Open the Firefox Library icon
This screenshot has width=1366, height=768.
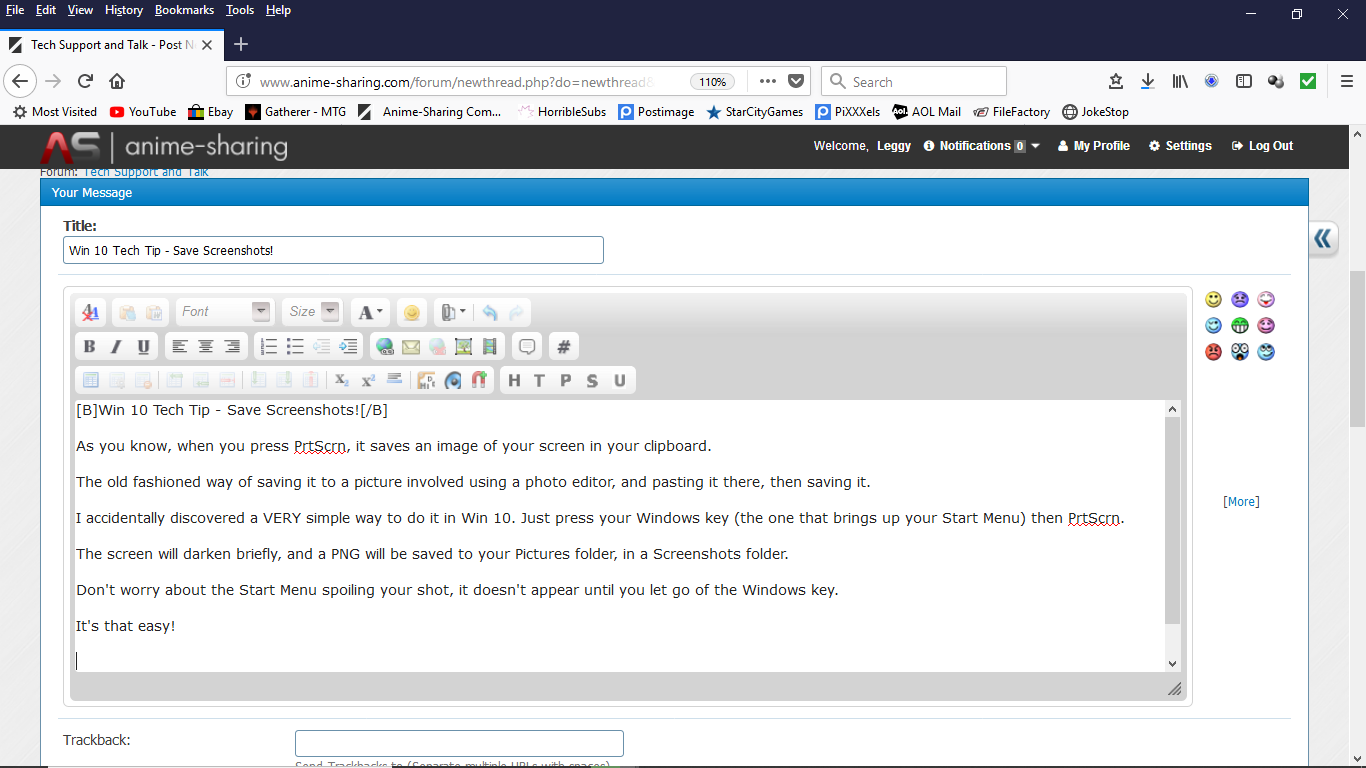1180,82
